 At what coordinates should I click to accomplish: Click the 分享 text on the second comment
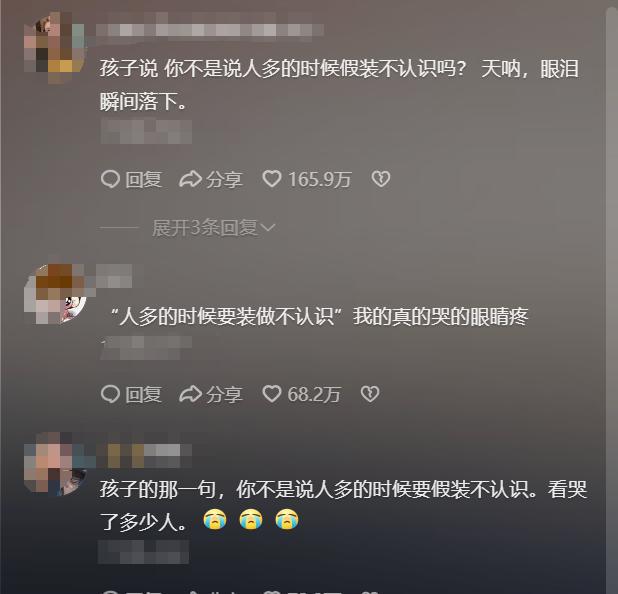point(224,395)
